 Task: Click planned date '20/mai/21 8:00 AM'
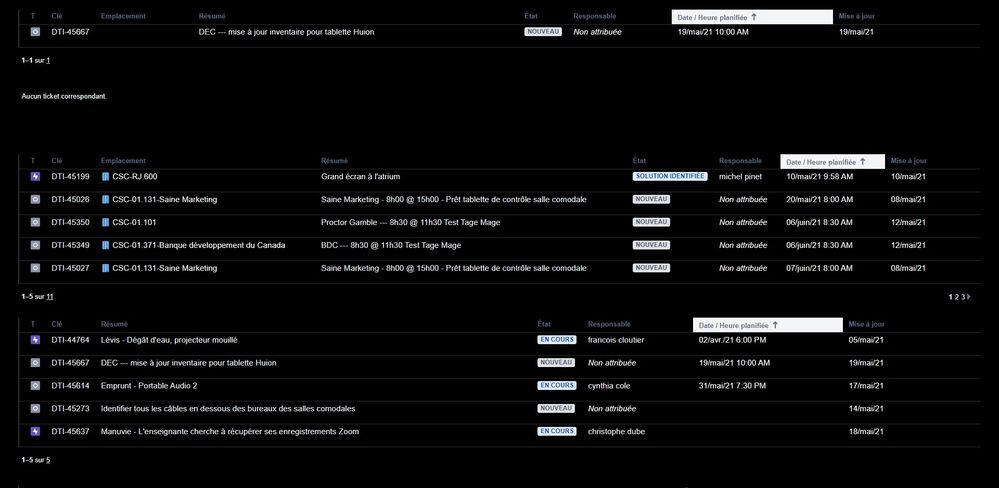pyautogui.click(x=819, y=199)
